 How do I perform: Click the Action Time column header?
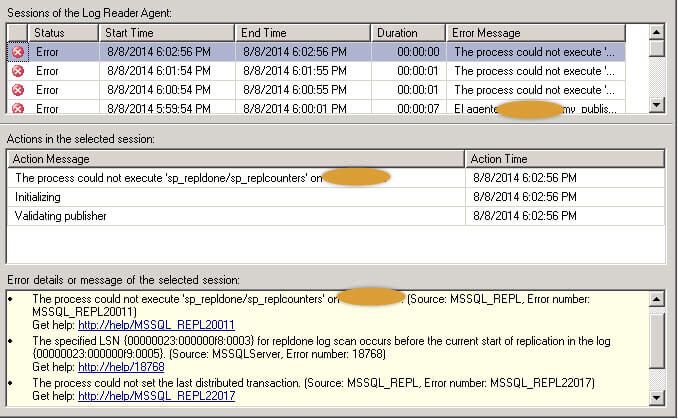[x=565, y=159]
